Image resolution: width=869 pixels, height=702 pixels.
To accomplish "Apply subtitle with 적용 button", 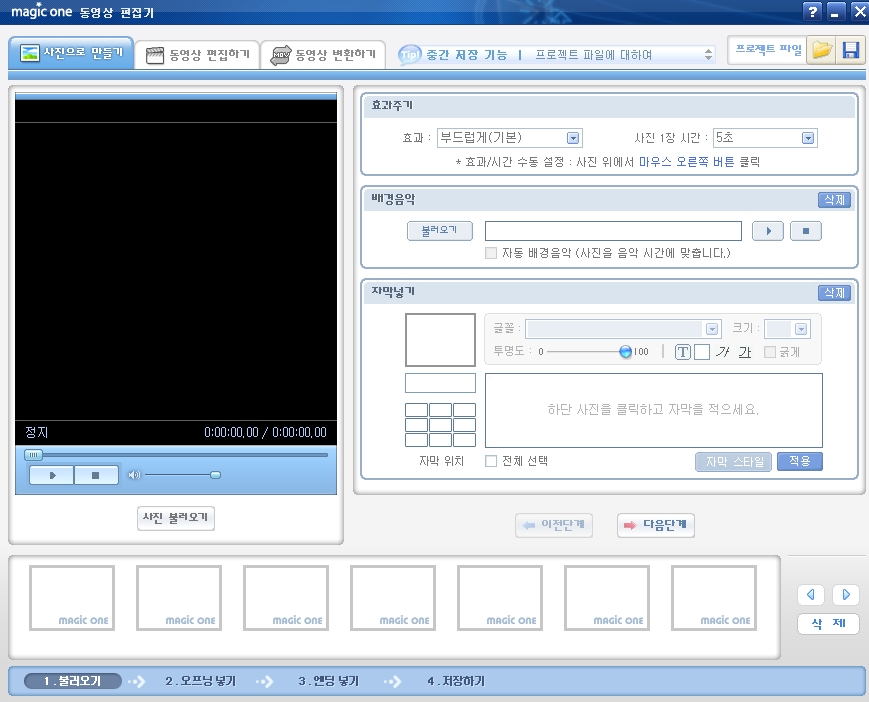I will click(x=800, y=461).
